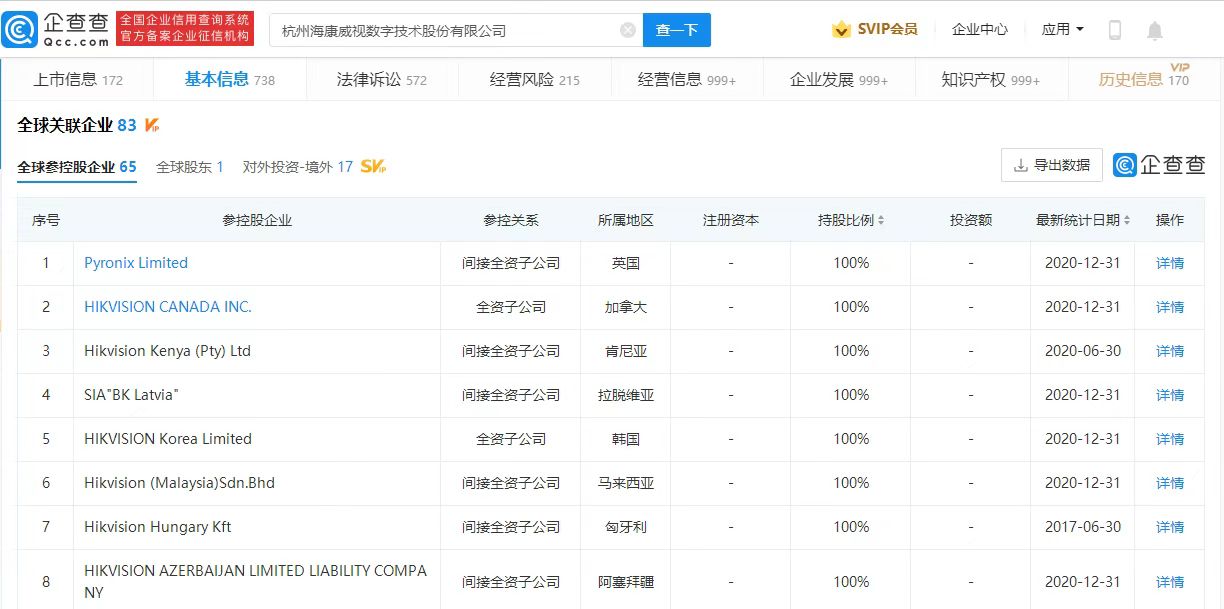Click the 参控关系 column header
The image size is (1224, 609).
(x=511, y=220)
